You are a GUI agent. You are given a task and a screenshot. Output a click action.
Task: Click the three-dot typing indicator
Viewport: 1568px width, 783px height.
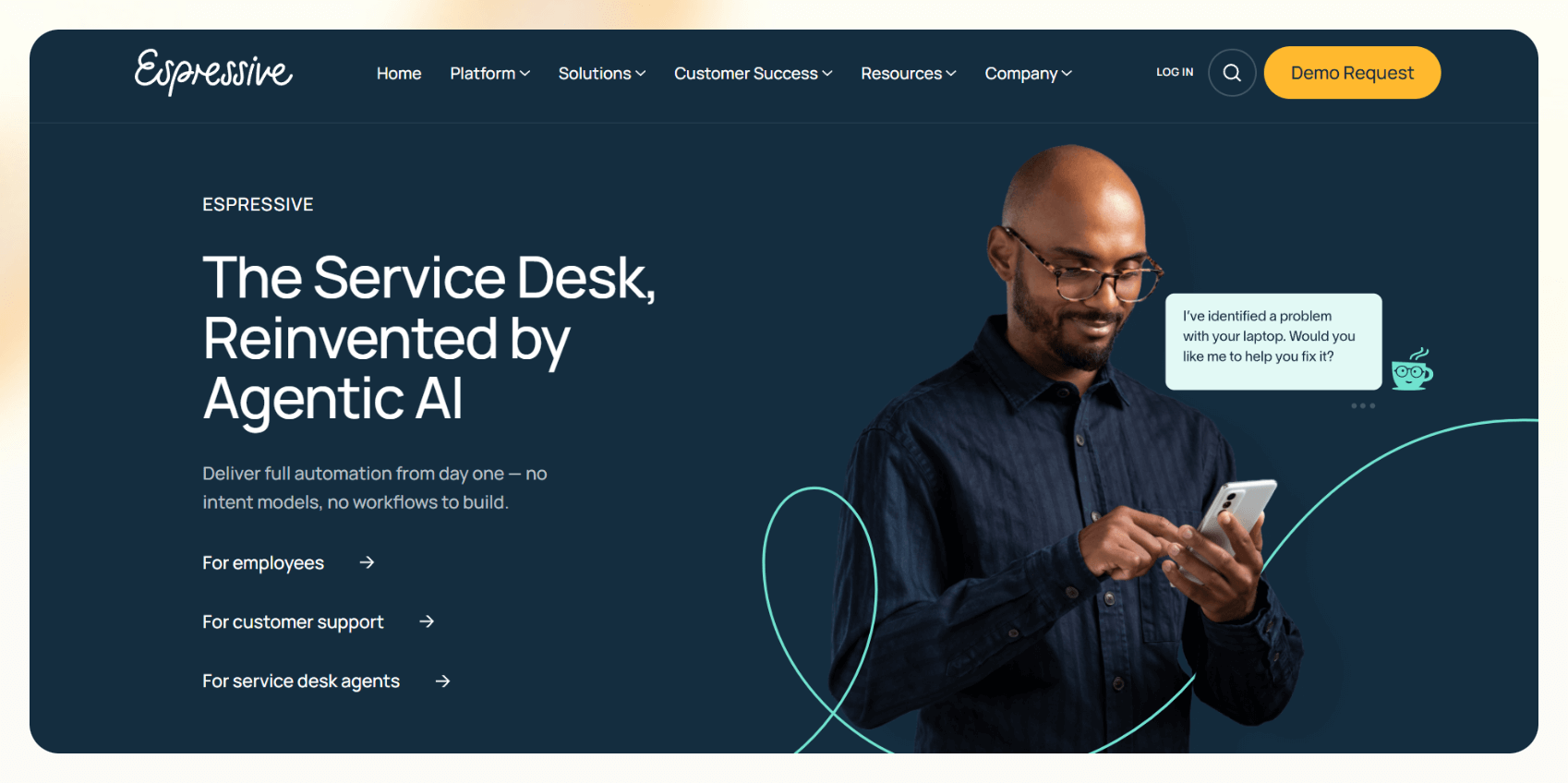(1363, 405)
